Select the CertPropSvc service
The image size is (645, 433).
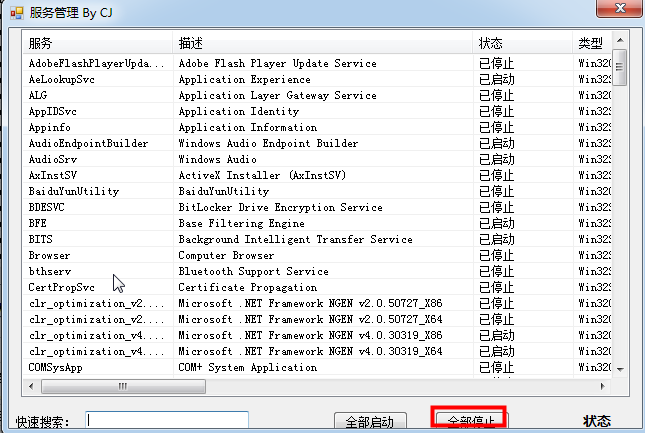61,287
